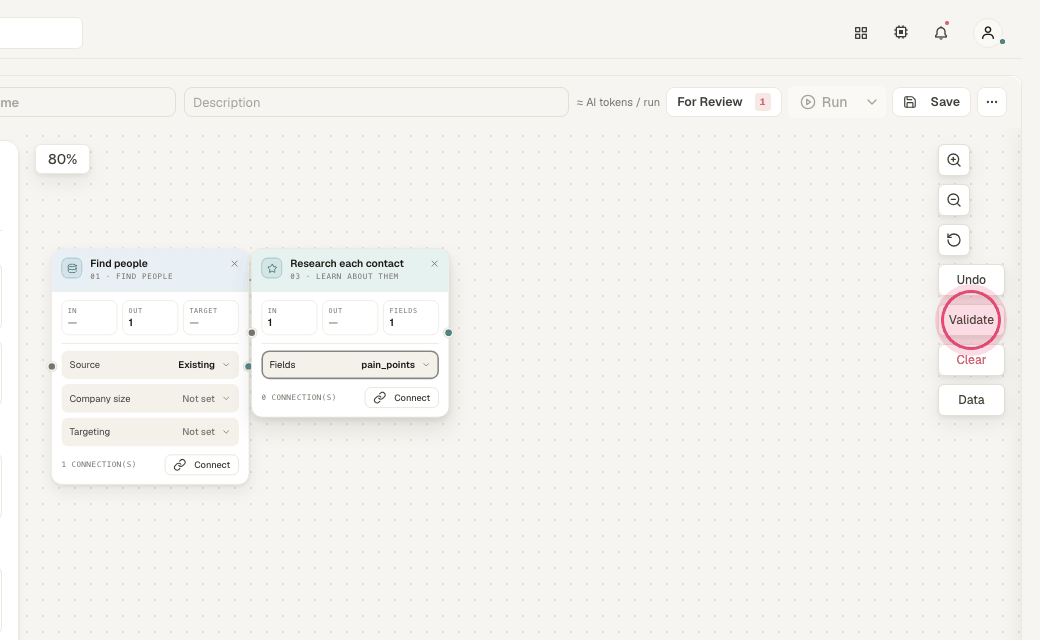Open the Source dropdown set to Existing
Image resolution: width=1040 pixels, height=640 pixels.
point(150,365)
